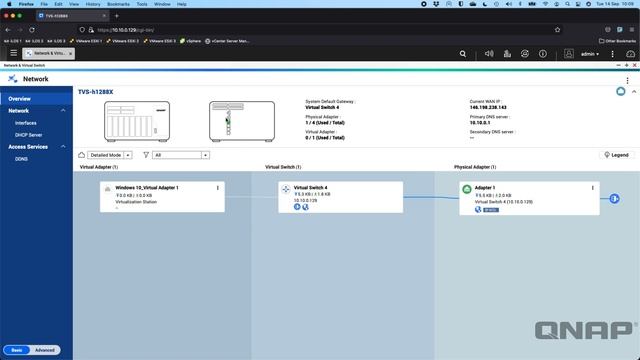The height and width of the screenshot is (360, 640).
Task: Reload the page in Firefox
Action: click(x=32, y=30)
